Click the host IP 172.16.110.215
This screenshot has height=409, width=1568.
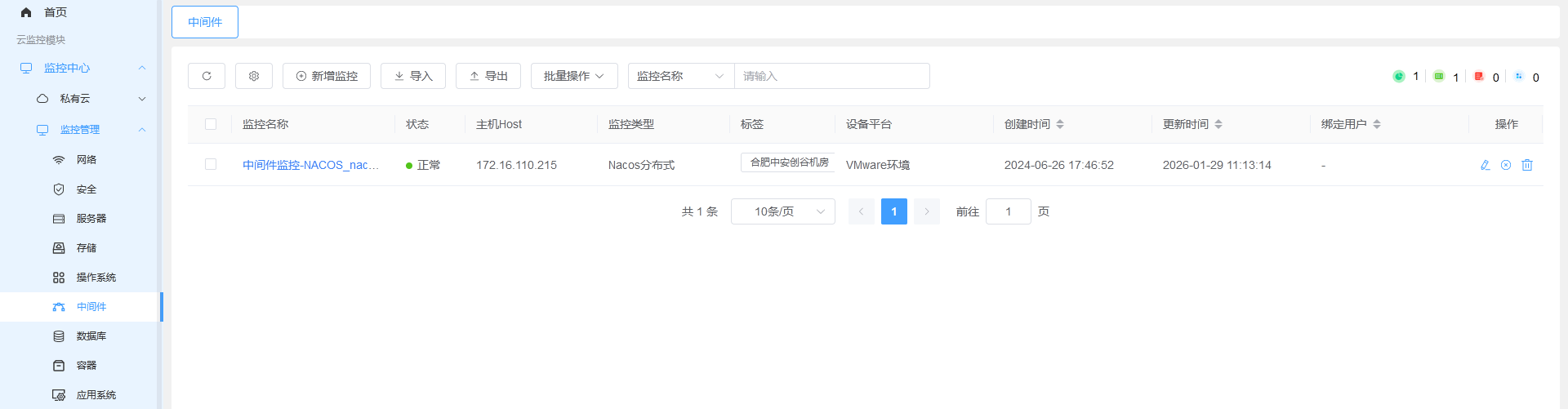point(516,165)
